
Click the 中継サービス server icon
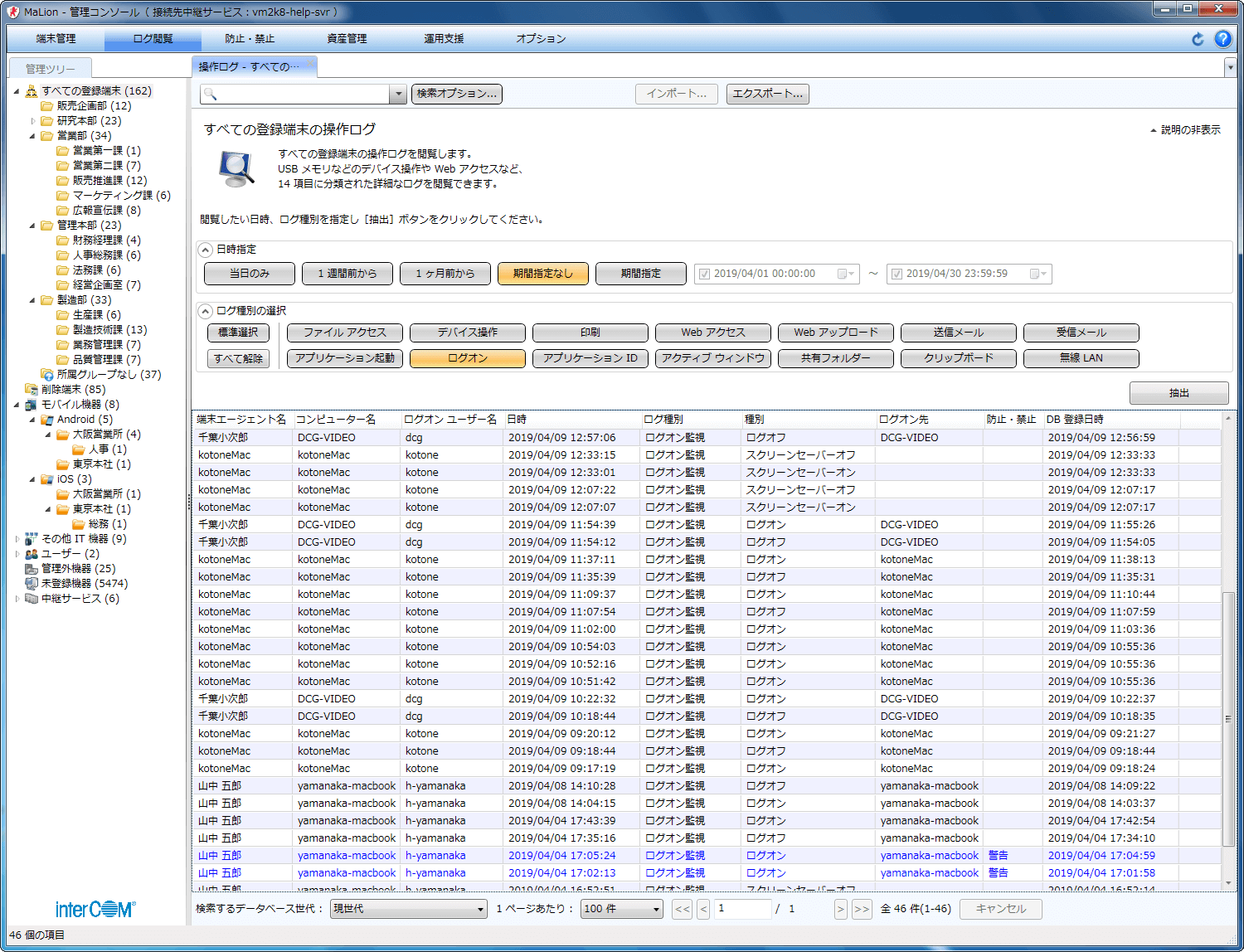click(32, 599)
